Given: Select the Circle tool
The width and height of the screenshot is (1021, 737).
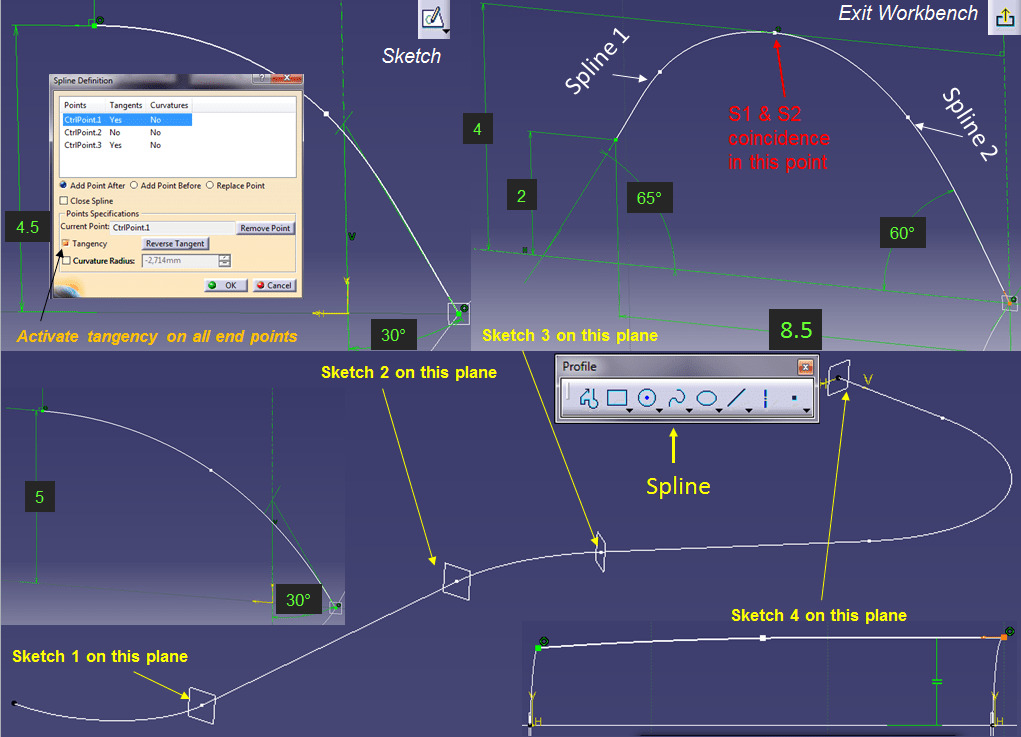Looking at the screenshot, I should click(x=647, y=398).
